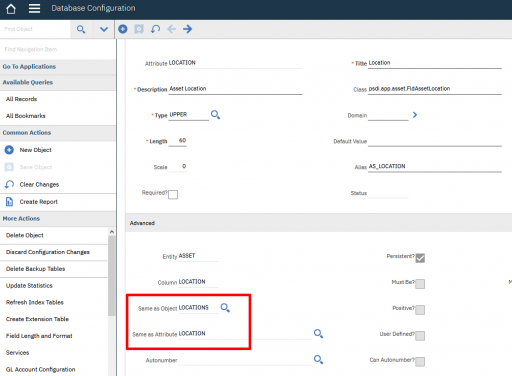Click the Find Object search magnifier

pyautogui.click(x=81, y=29)
